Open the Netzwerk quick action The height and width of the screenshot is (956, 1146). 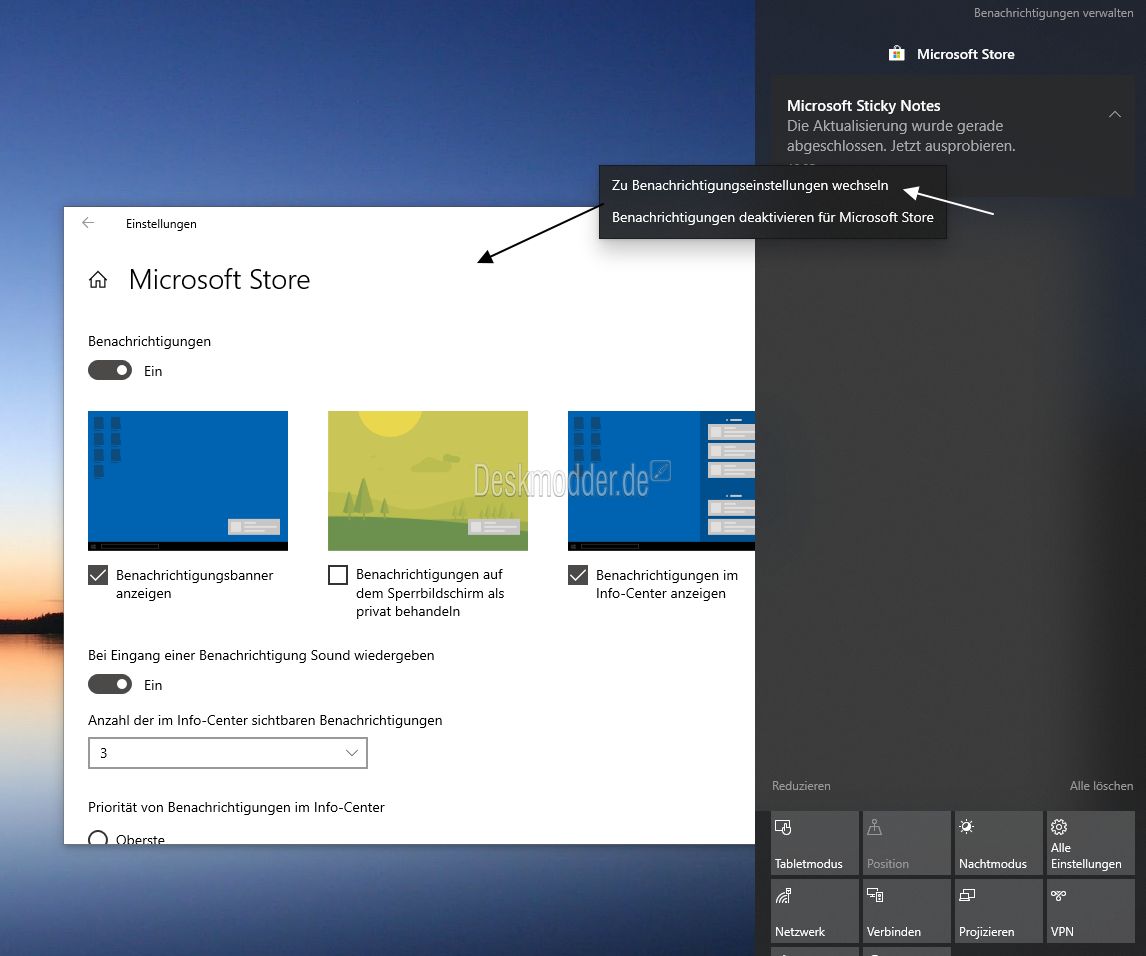(x=815, y=911)
